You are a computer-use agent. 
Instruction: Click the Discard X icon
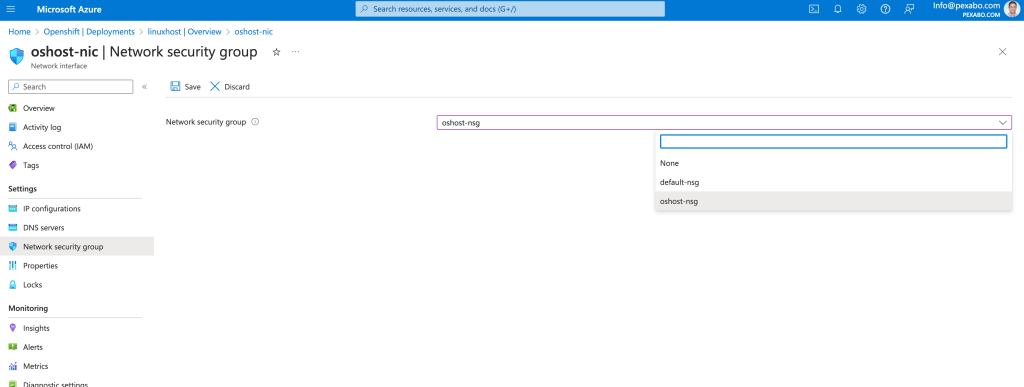click(x=215, y=86)
